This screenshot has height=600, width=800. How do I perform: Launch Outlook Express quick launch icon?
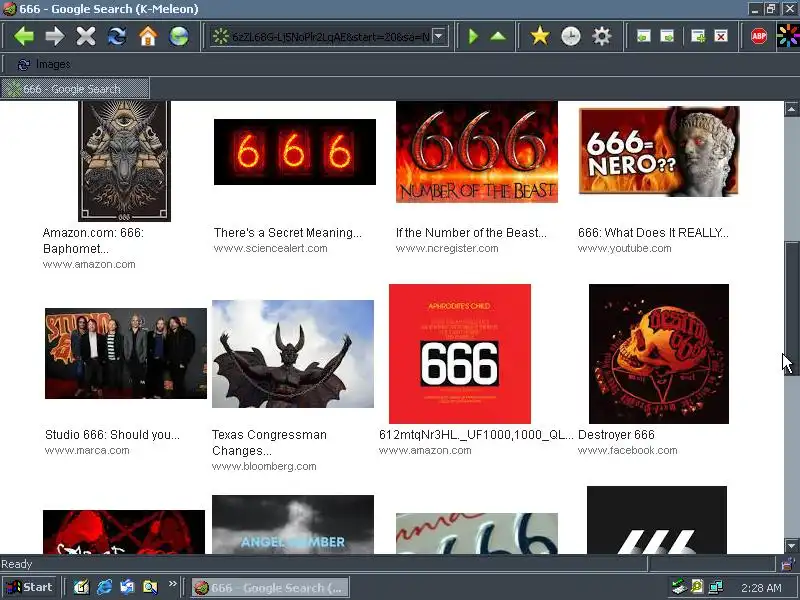click(x=127, y=587)
